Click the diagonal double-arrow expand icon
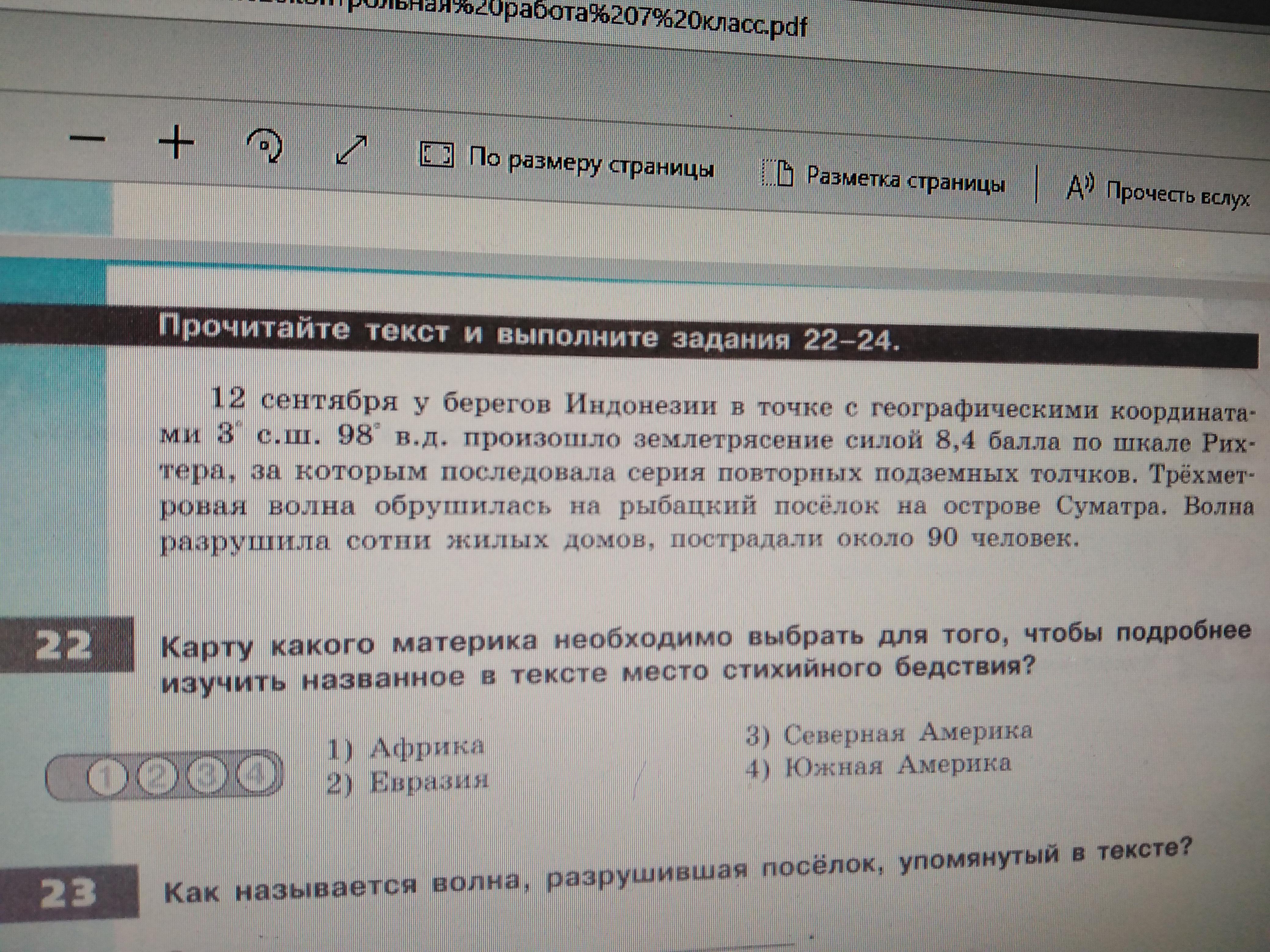The width and height of the screenshot is (1270, 952). (351, 150)
